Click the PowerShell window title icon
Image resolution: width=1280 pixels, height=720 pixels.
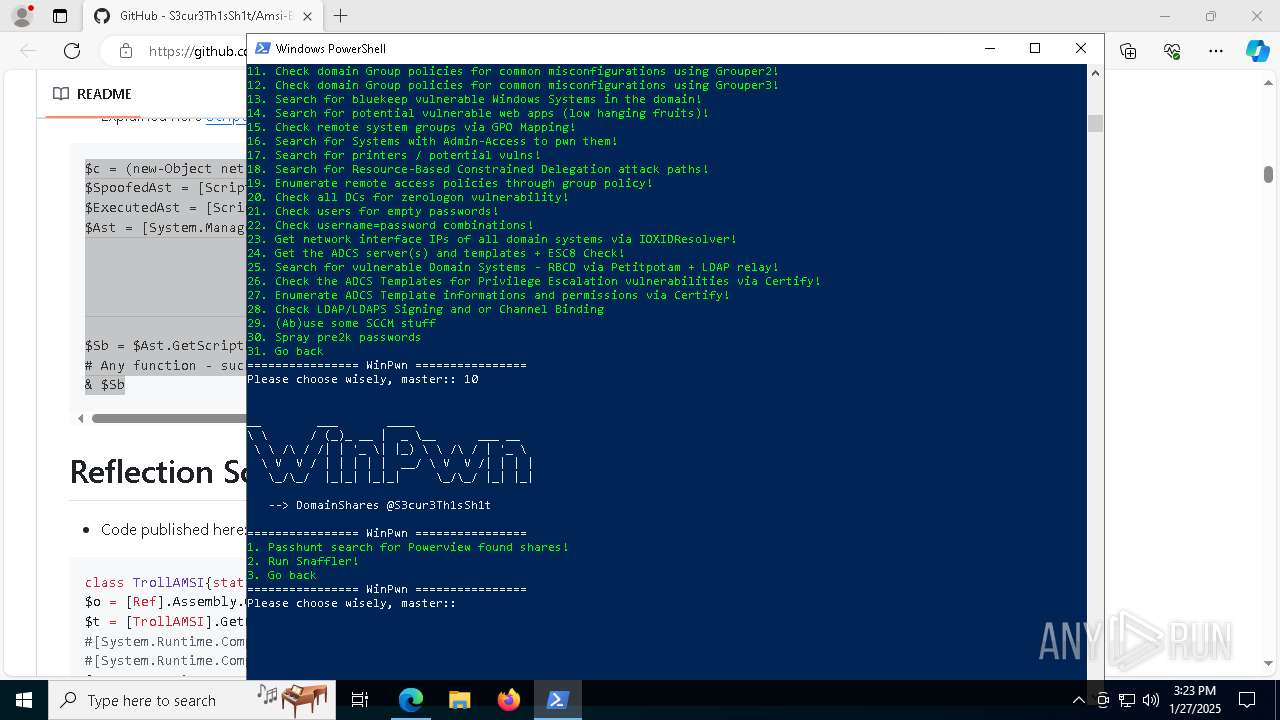(x=262, y=48)
